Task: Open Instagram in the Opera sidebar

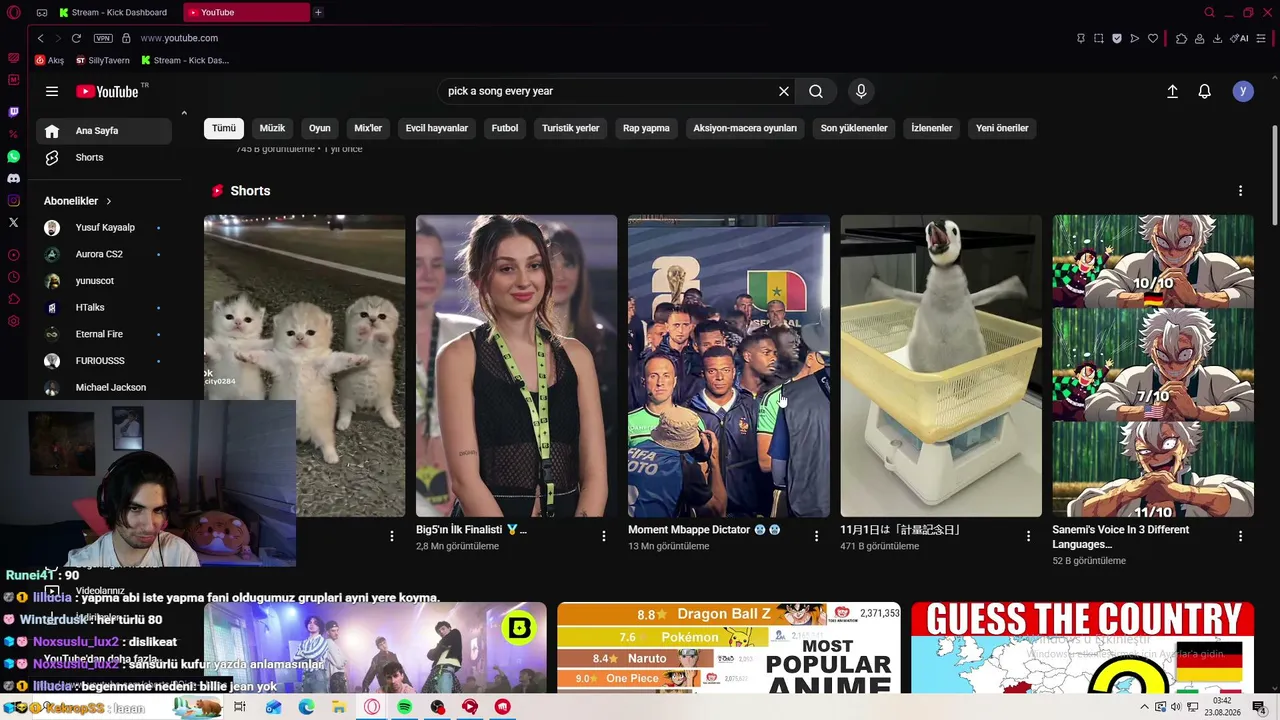Action: [13, 201]
